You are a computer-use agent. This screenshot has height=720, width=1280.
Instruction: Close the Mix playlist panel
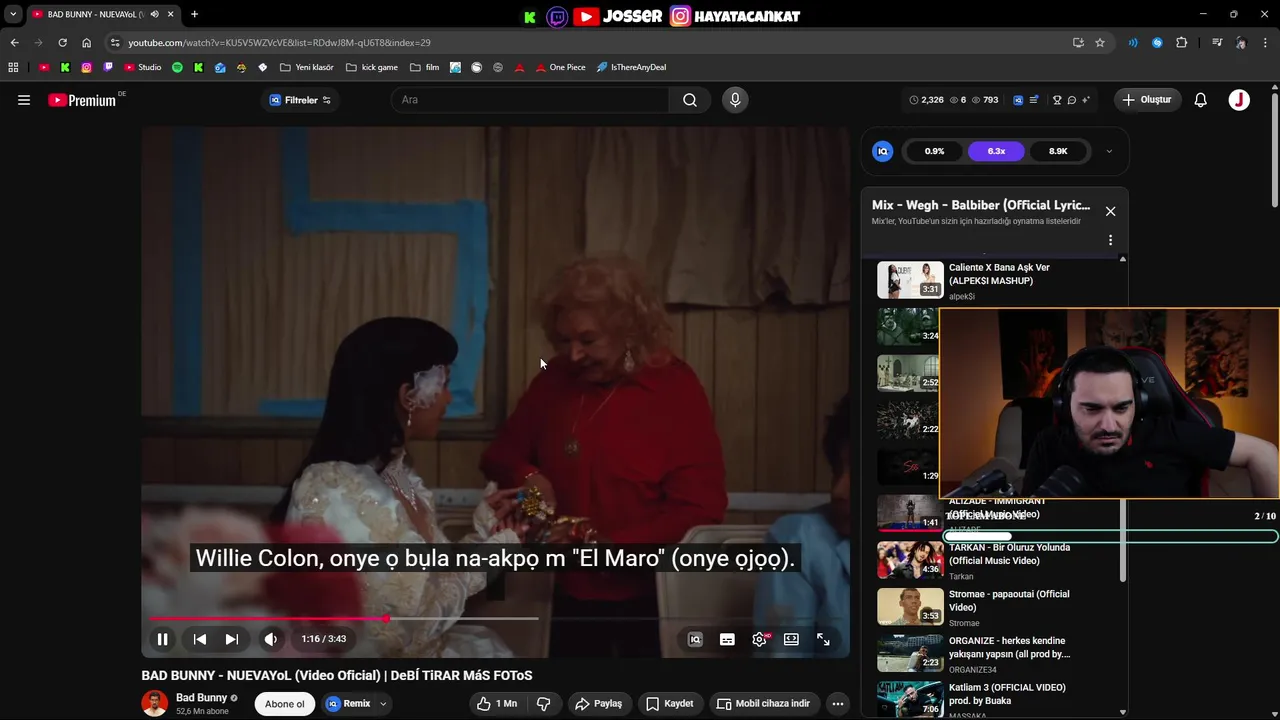click(1110, 211)
